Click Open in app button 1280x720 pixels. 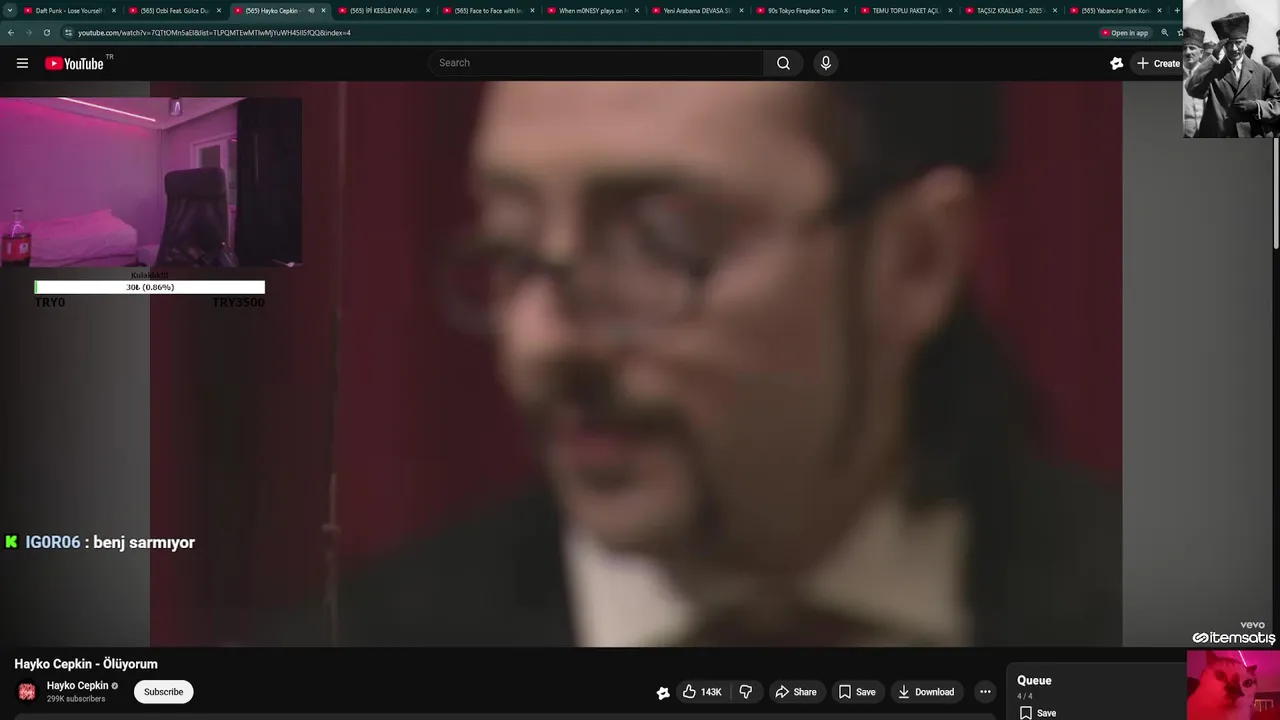[x=1124, y=33]
